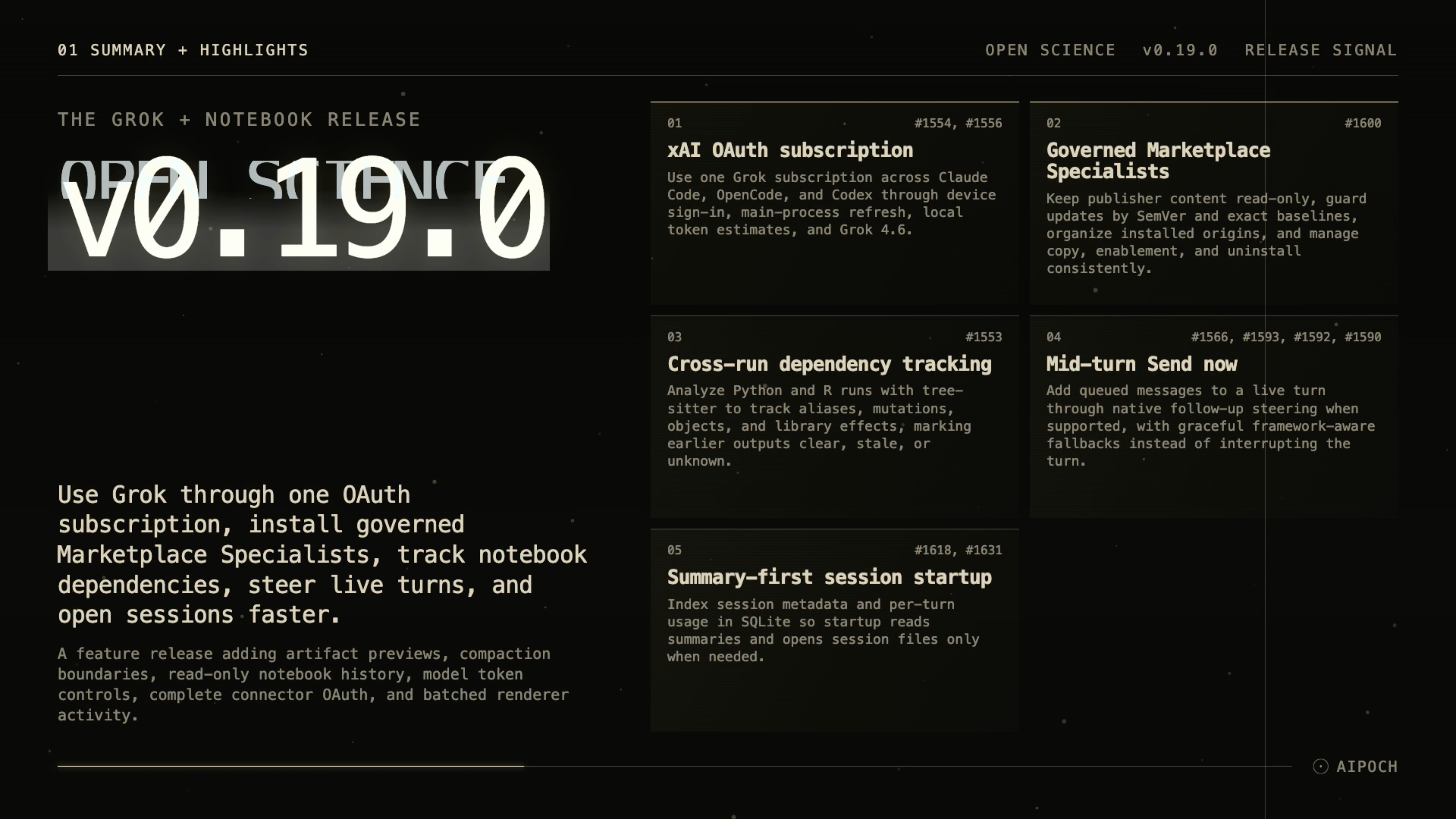
Task: Click the 'Add queued messages' description
Action: (x=1211, y=426)
